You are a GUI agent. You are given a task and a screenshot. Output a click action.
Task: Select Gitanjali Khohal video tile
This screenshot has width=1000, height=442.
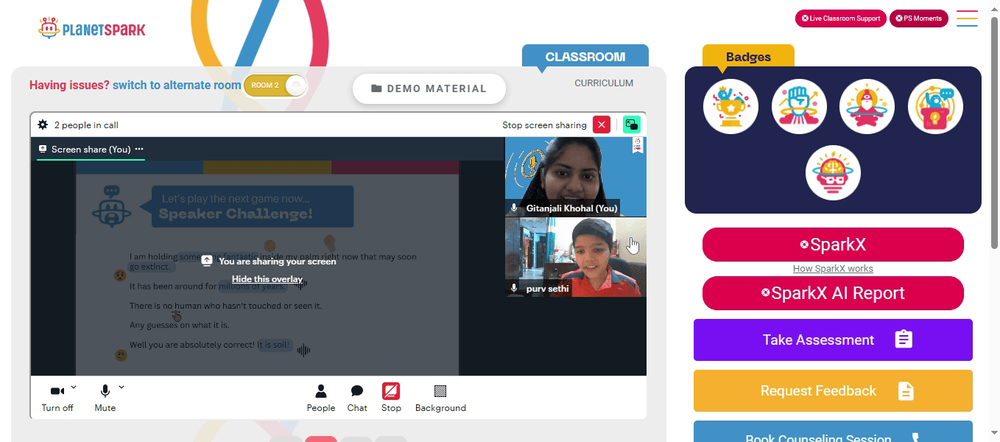tap(575, 177)
